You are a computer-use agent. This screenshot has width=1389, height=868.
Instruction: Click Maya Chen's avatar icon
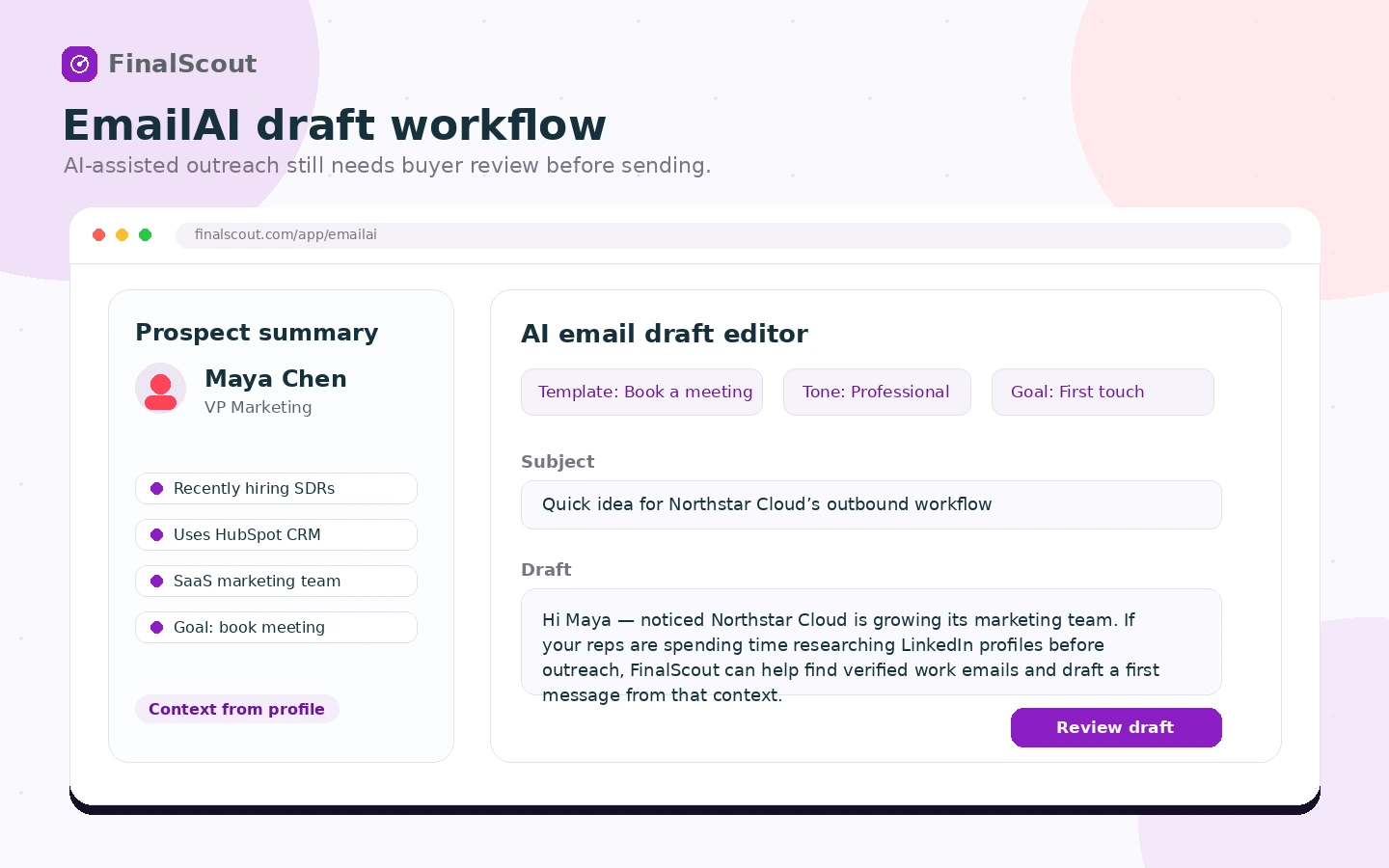(160, 388)
